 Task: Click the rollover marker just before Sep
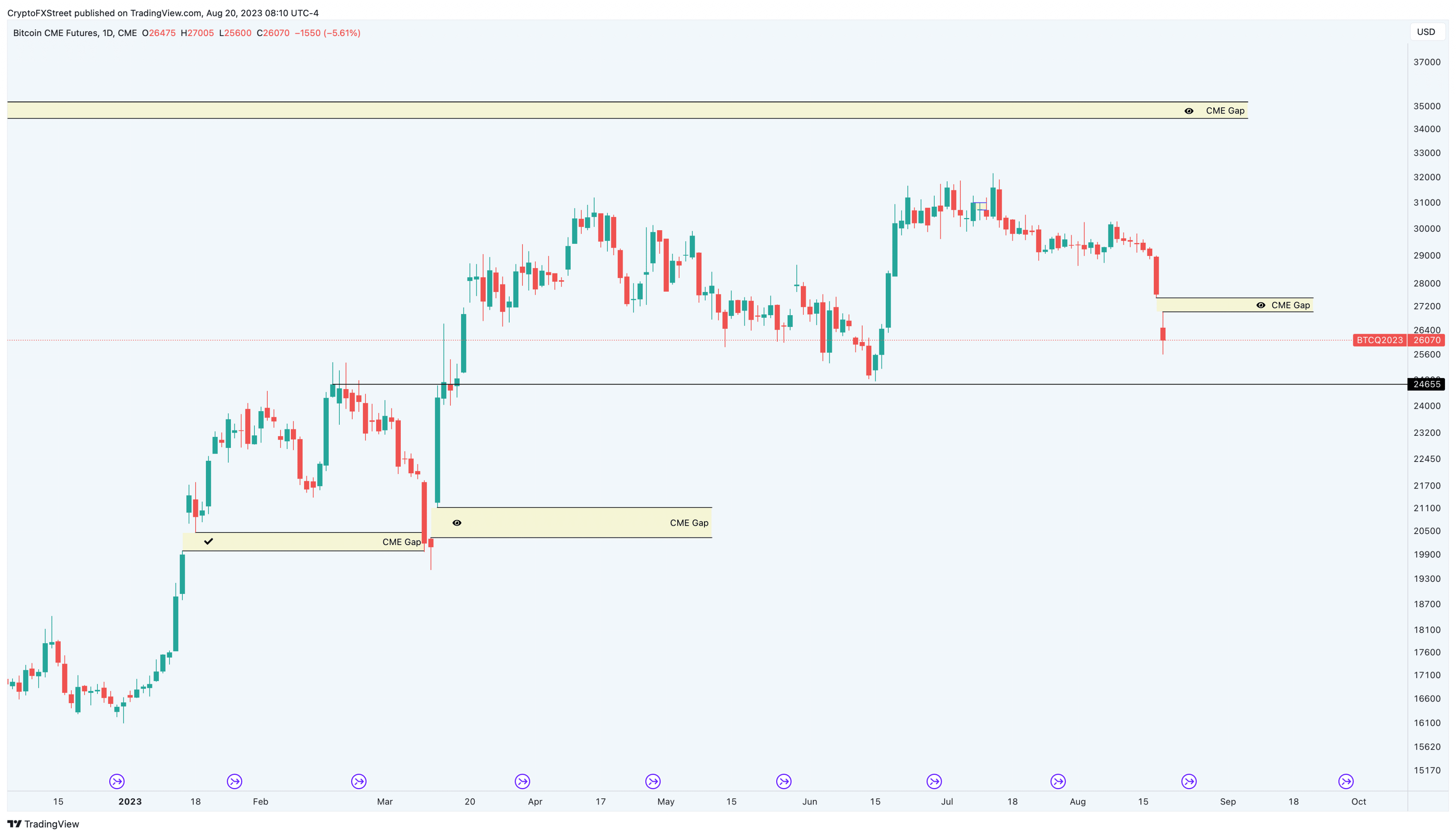(1189, 781)
